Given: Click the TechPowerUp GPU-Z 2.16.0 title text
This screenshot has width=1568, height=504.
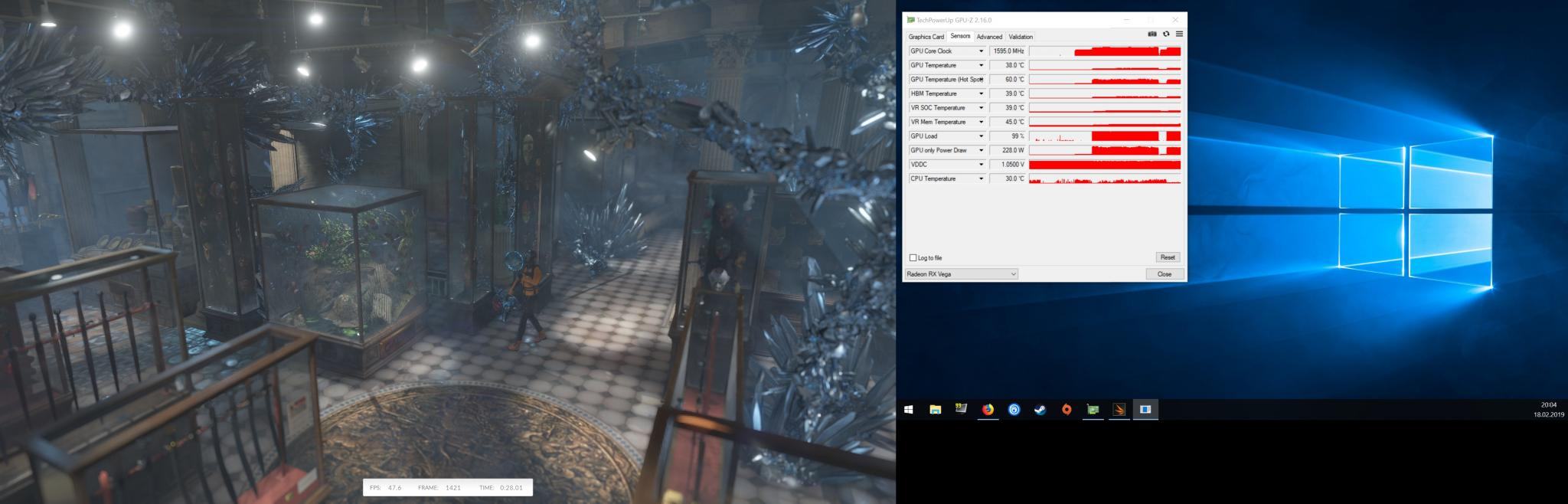Looking at the screenshot, I should 954,20.
